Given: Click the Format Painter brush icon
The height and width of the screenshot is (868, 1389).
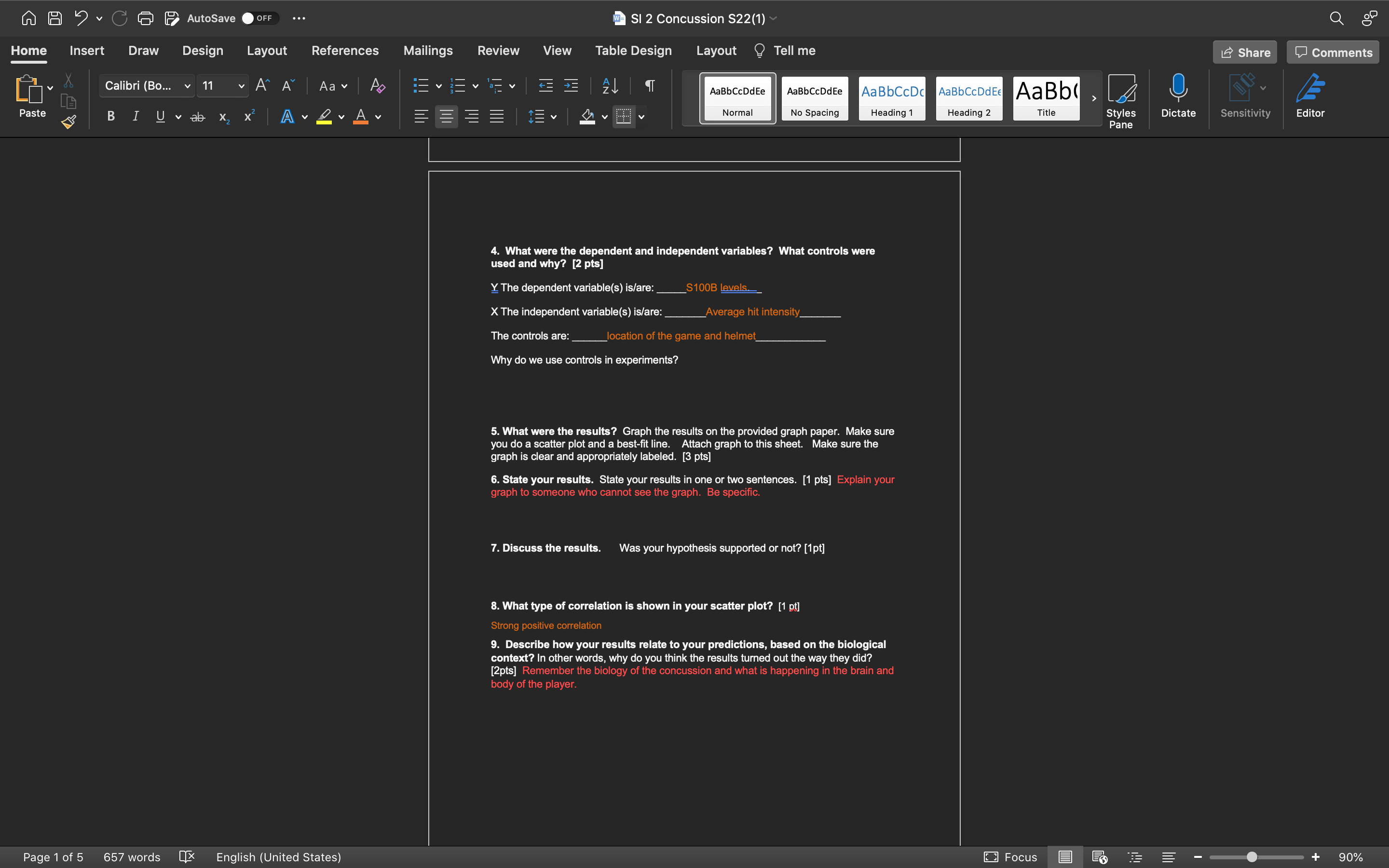Looking at the screenshot, I should 69,122.
